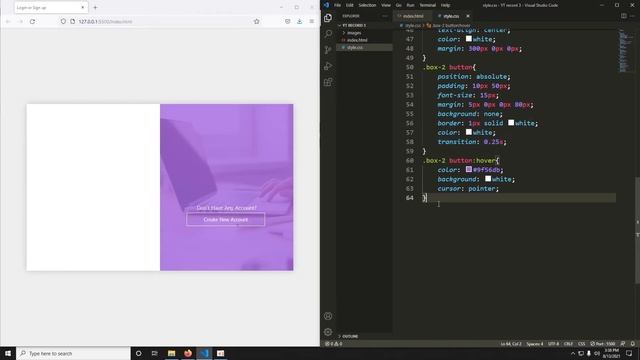Open the white swatch on background line 62
Viewport: 640px width, 360px height.
pos(488,178)
